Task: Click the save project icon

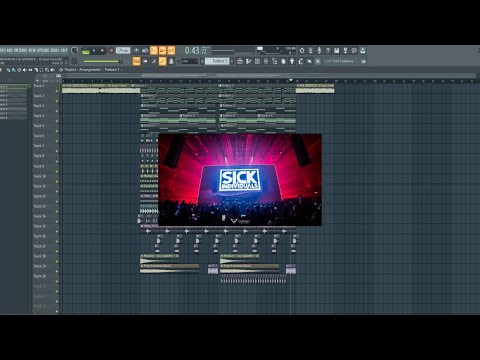Action: pos(336,51)
